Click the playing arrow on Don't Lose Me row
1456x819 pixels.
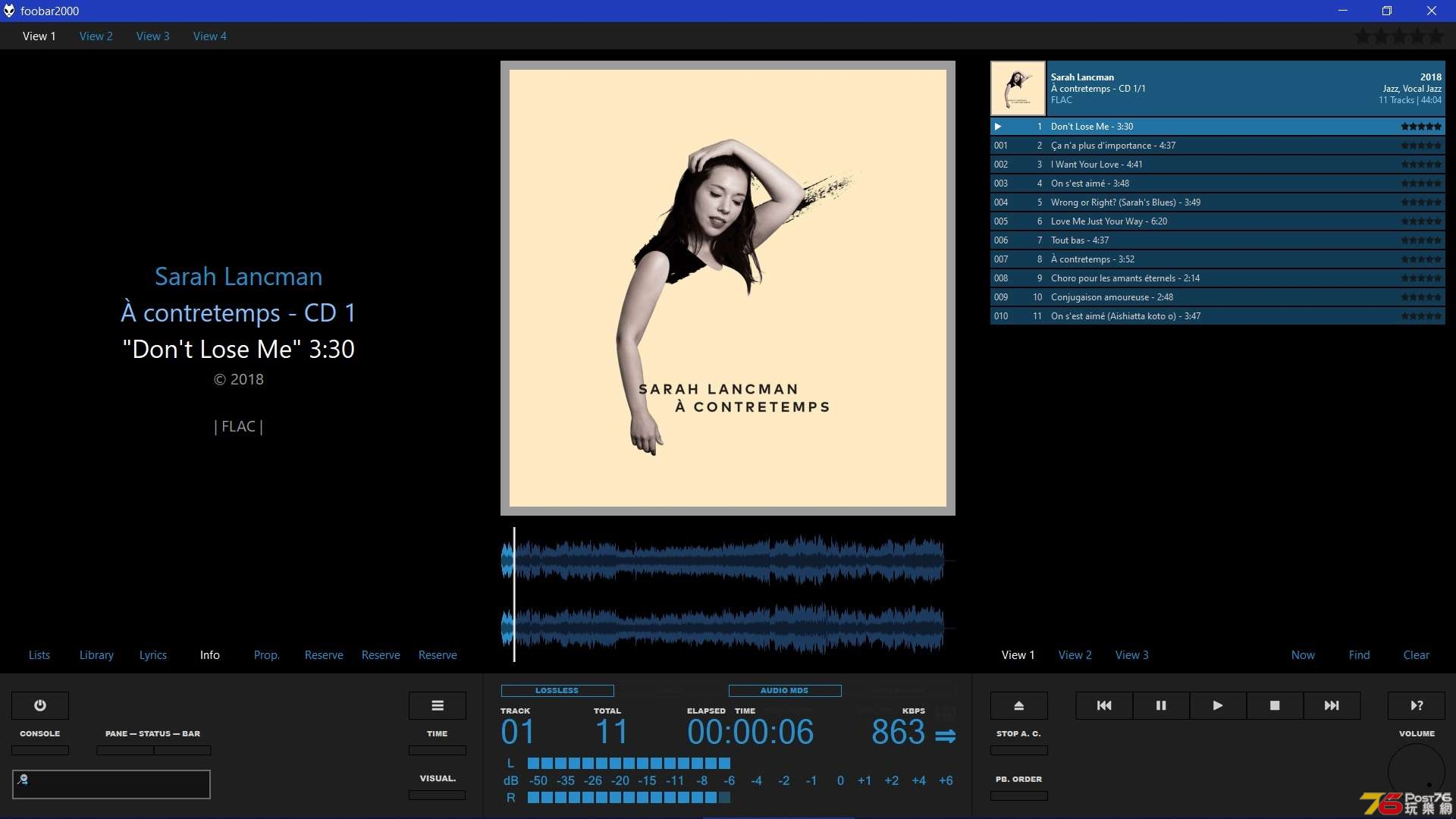coord(998,127)
